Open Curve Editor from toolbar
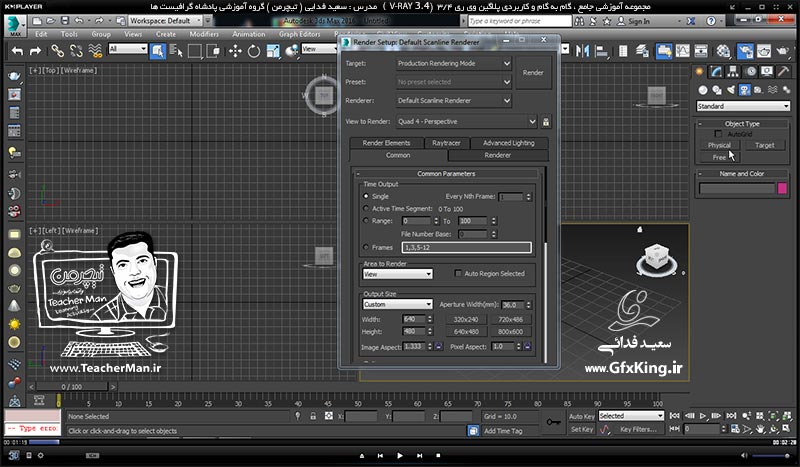This screenshot has height=467, width=800. tap(683, 51)
